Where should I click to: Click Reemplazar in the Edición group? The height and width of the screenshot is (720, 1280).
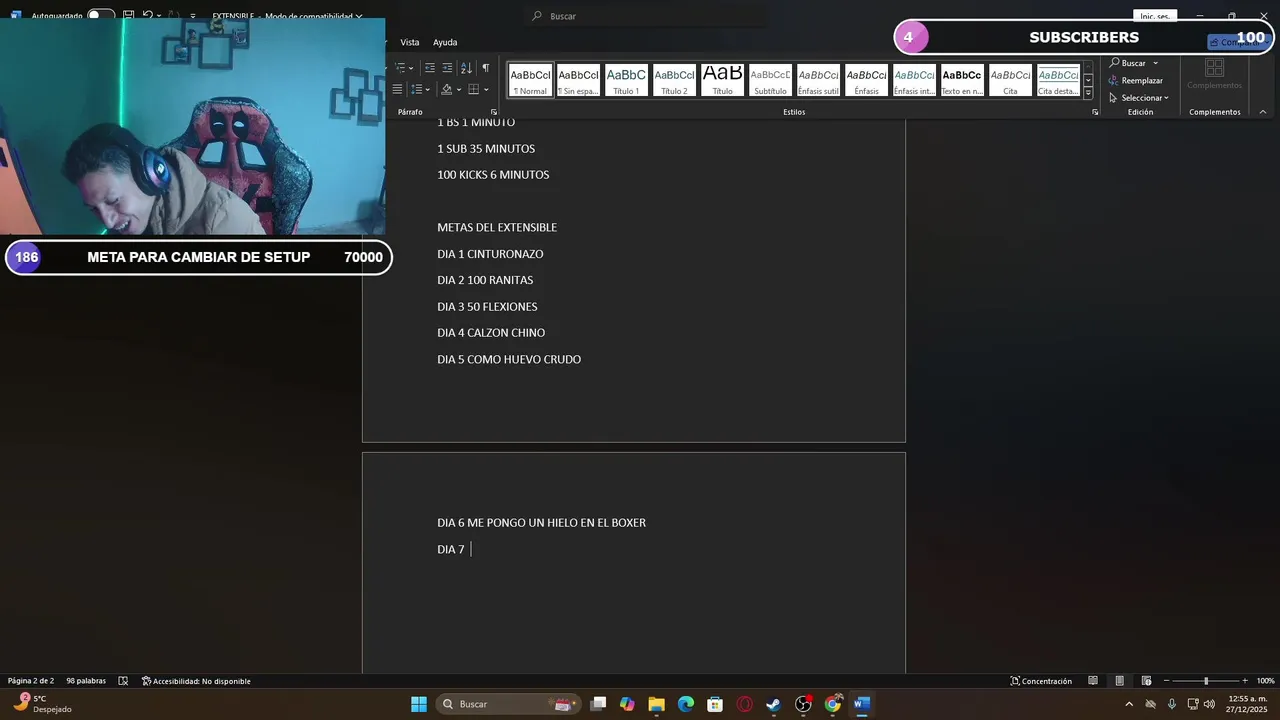click(x=1135, y=80)
